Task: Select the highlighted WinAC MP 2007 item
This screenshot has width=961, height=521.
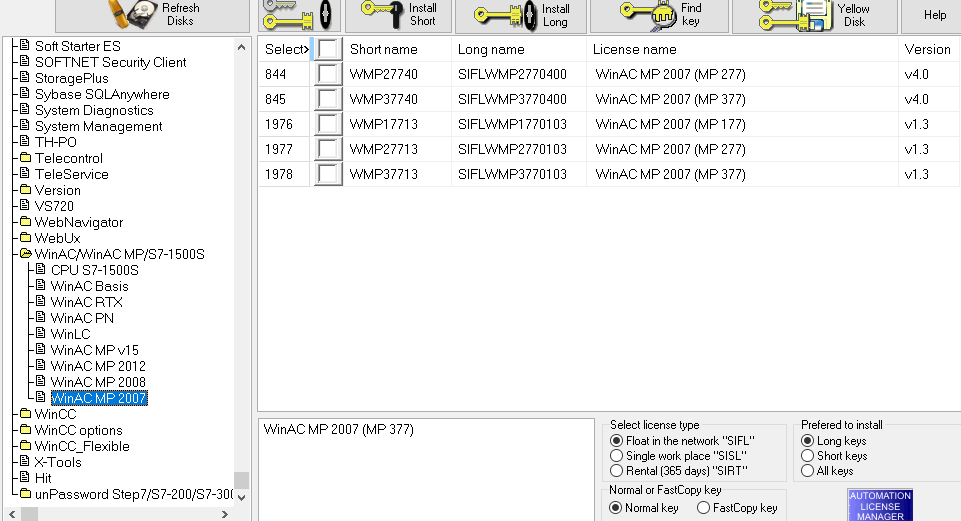Action: point(99,398)
